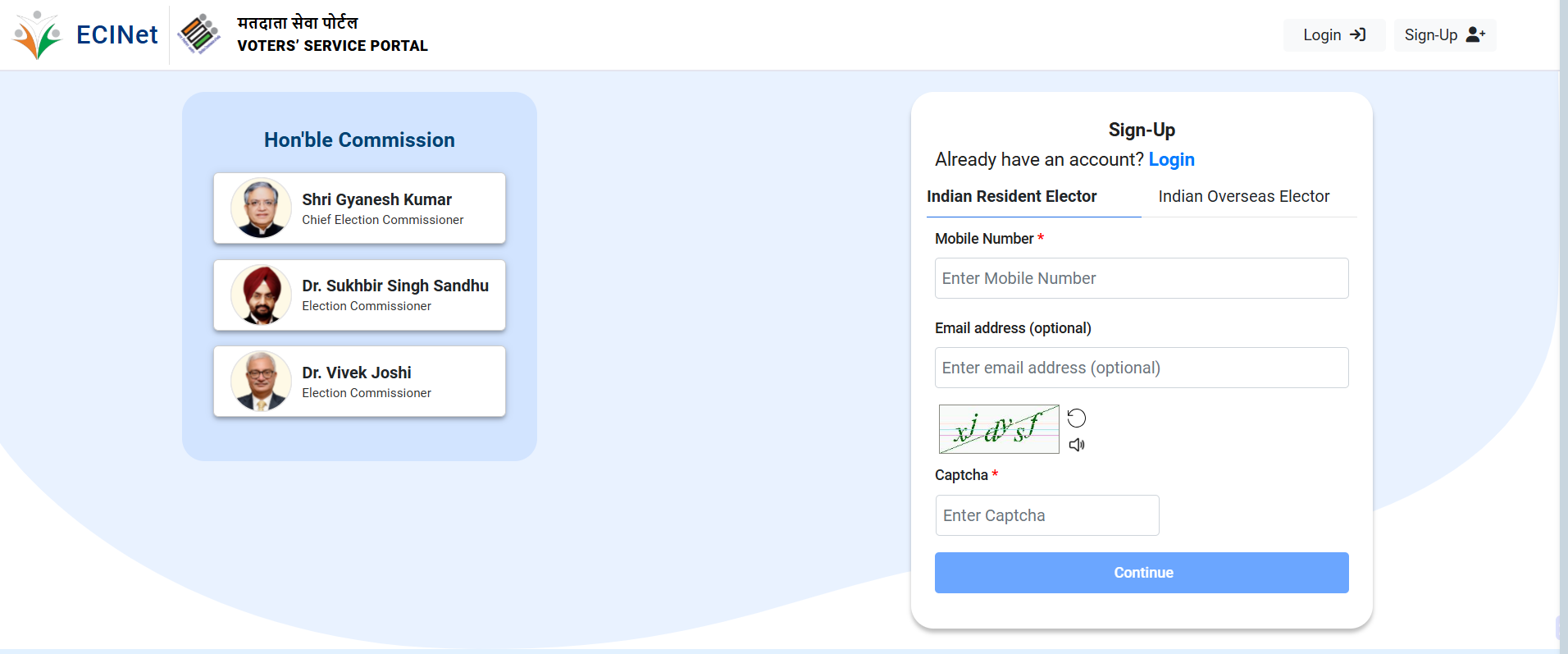Play the captcha audio speaker icon

coord(1077,445)
